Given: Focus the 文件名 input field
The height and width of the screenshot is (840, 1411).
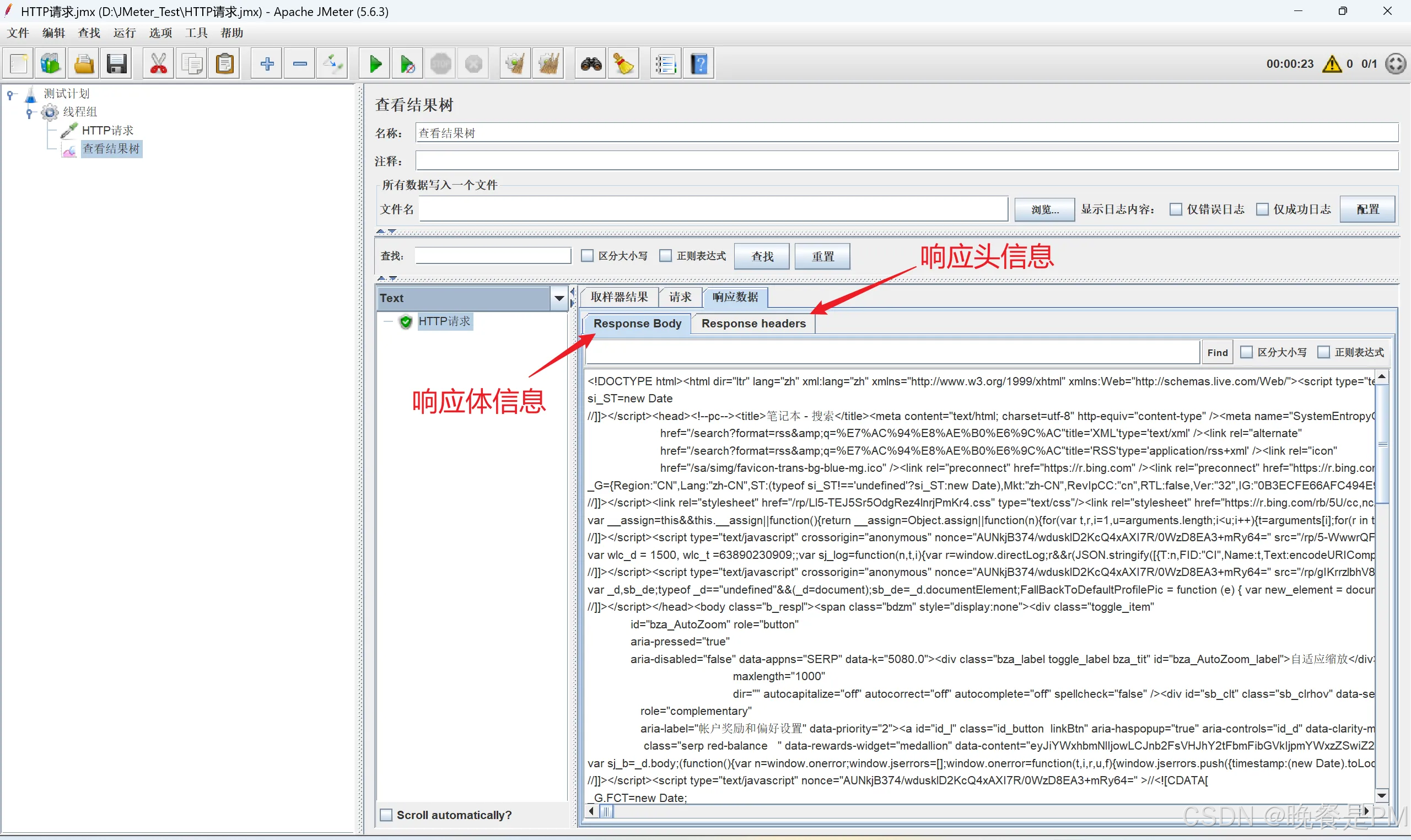Looking at the screenshot, I should (713, 209).
